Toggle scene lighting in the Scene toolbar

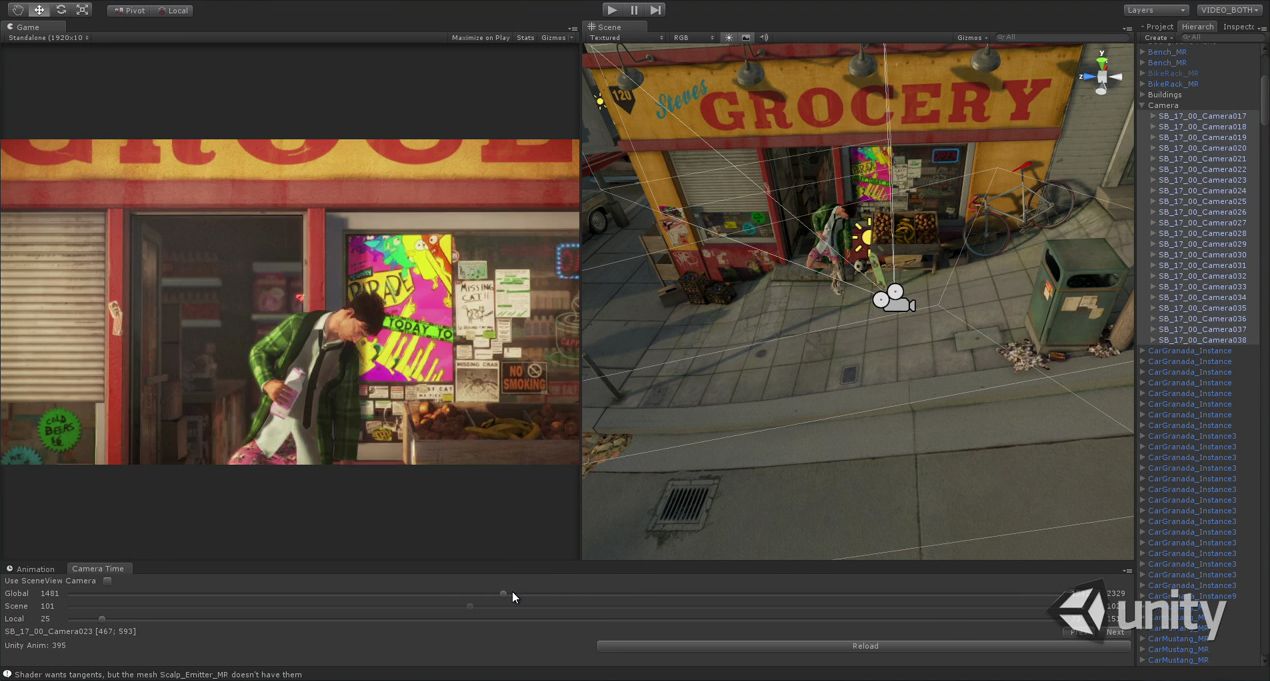[729, 38]
